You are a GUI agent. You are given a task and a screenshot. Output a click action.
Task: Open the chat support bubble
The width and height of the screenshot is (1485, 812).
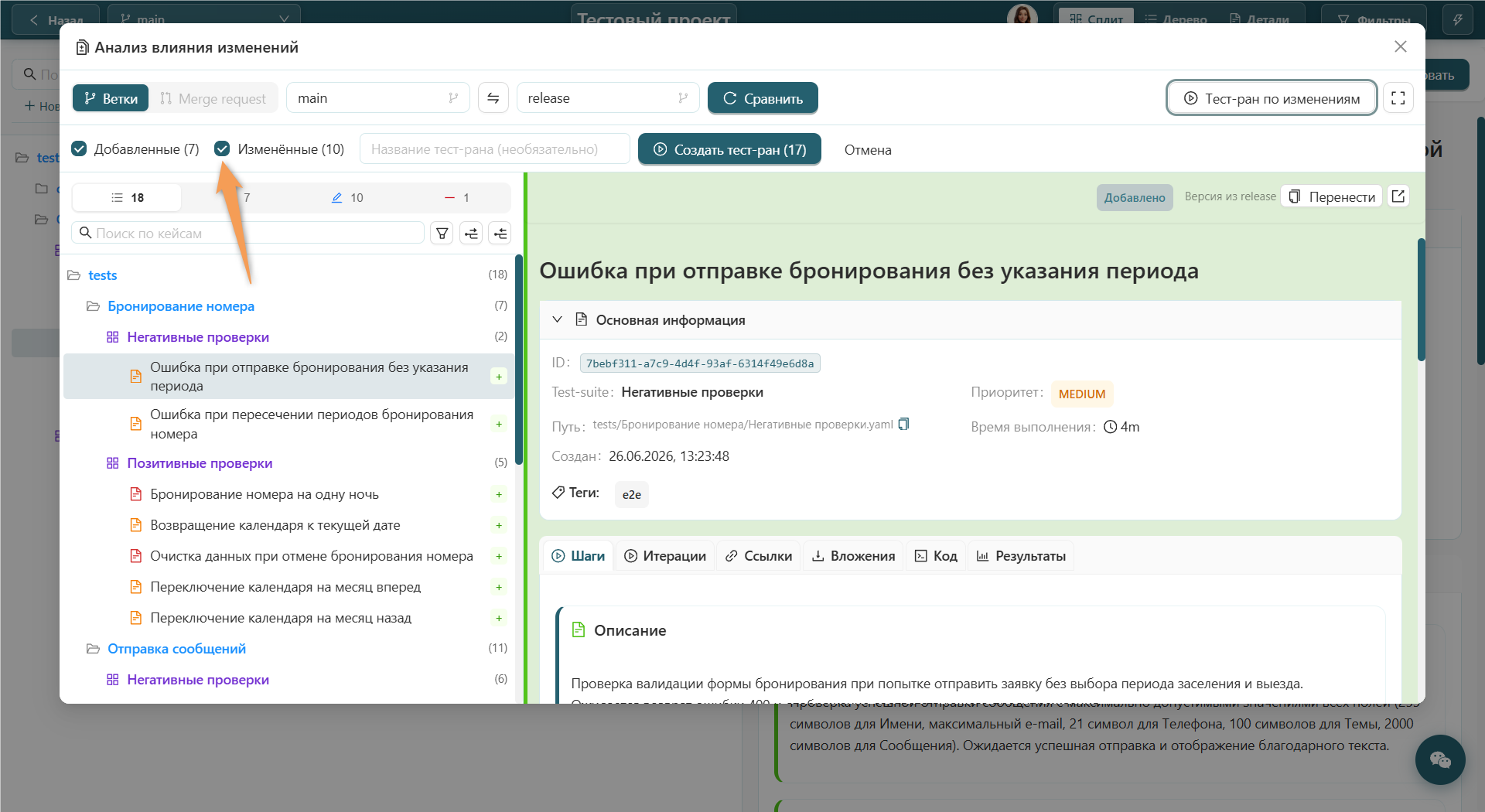pyautogui.click(x=1440, y=759)
